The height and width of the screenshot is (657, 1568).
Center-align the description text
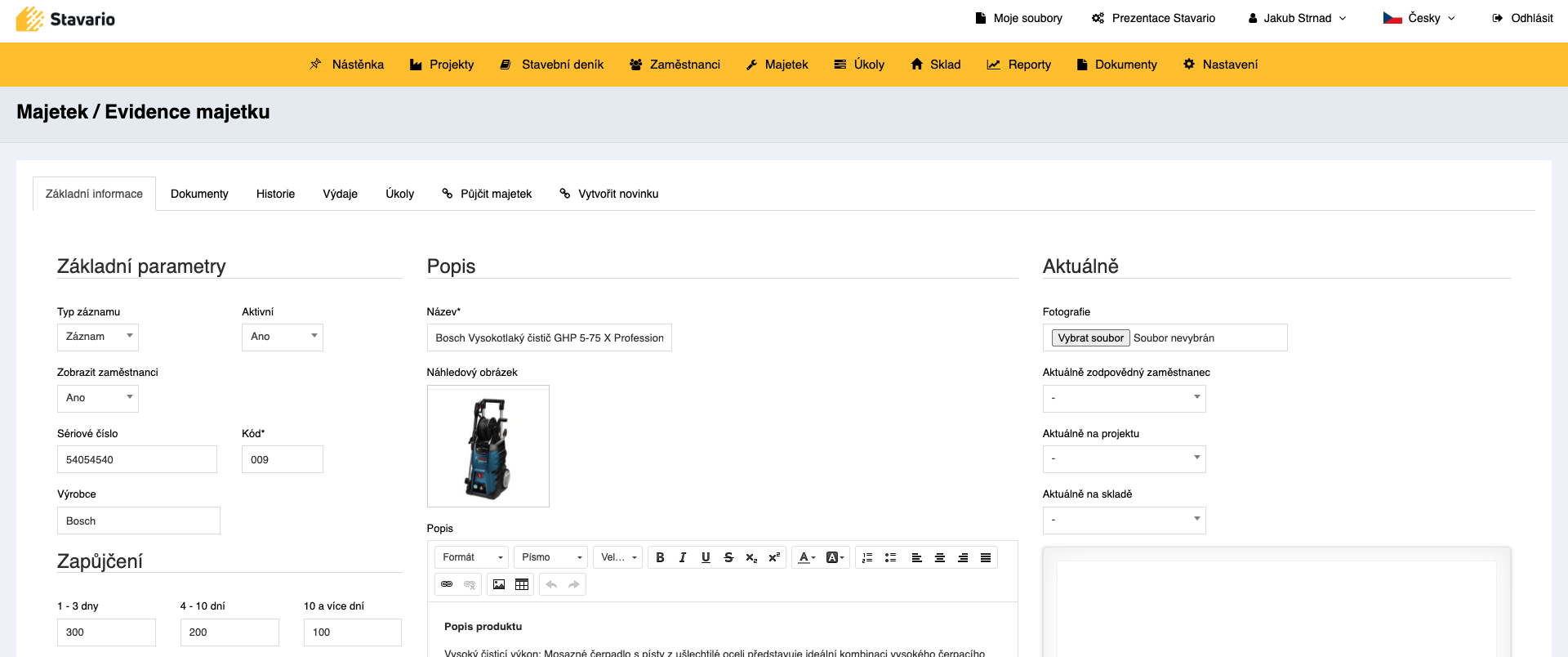[940, 557]
